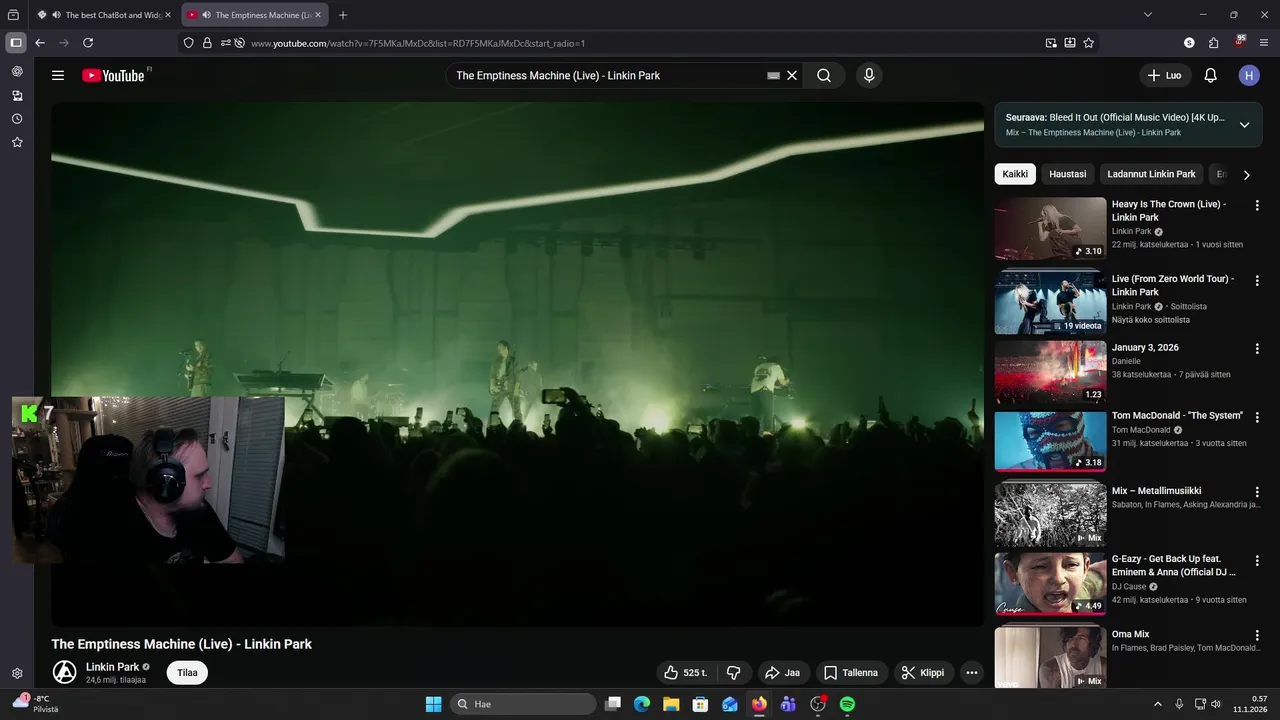Toggle the browser sidebar panel button
Viewport: 1280px width, 720px height.
point(15,43)
